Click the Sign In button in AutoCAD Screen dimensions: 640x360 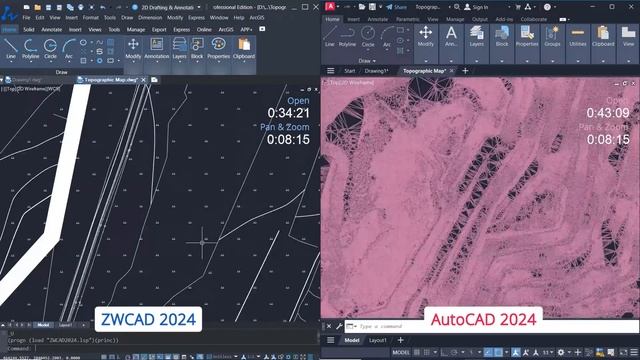coord(476,7)
